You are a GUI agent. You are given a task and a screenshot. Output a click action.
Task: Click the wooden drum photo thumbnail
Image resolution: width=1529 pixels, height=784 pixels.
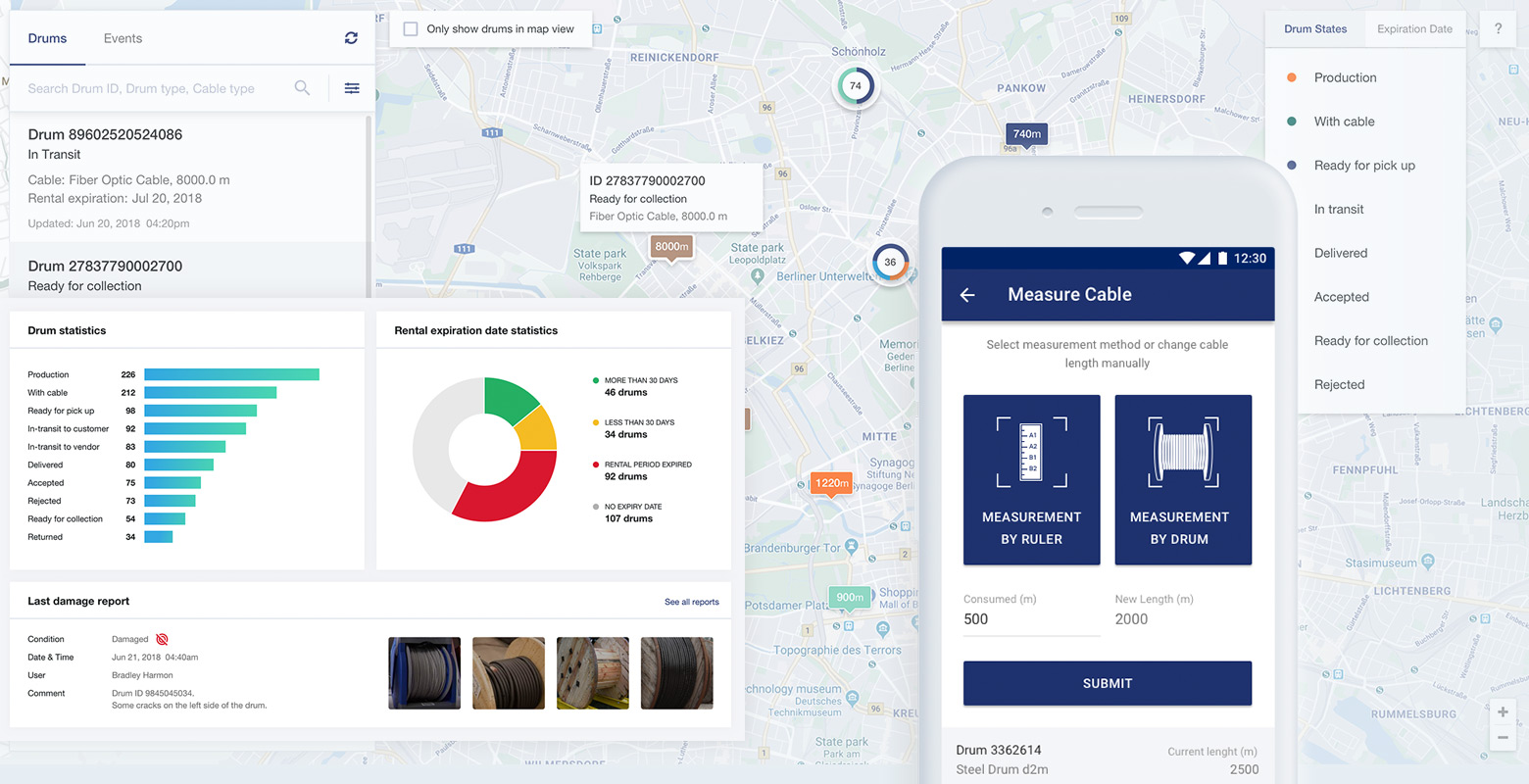pos(593,673)
